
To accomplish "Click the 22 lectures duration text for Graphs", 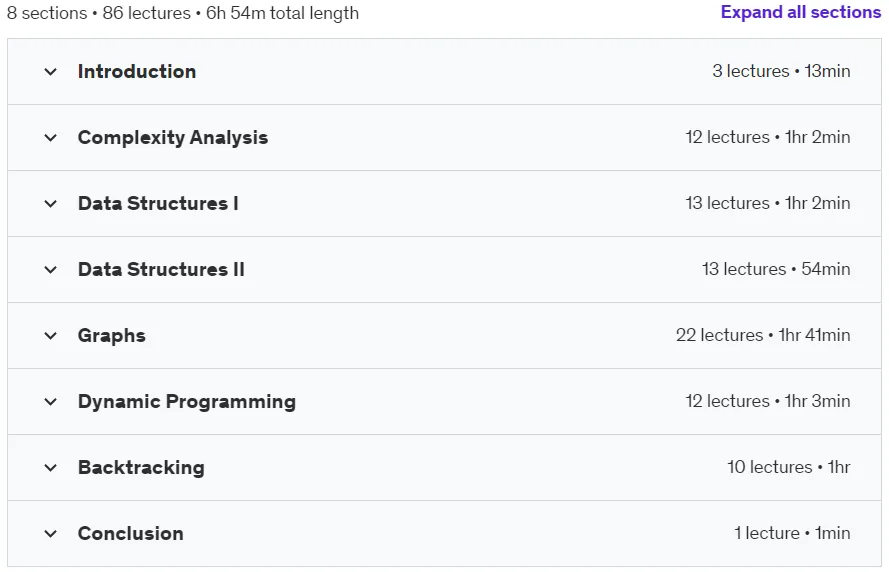I will click(763, 335).
